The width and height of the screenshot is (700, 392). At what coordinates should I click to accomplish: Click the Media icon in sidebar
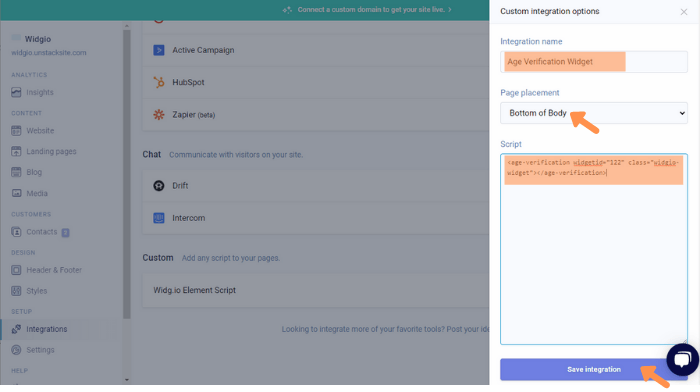pos(16,193)
